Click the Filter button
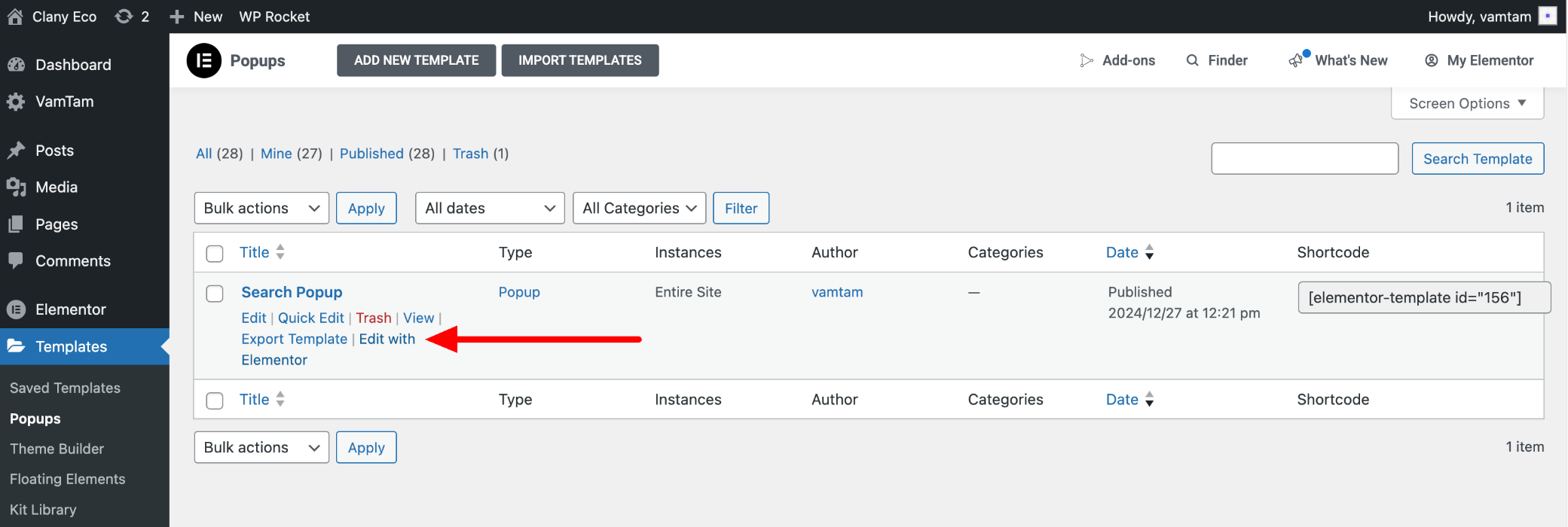This screenshot has width=1568, height=527. click(x=741, y=209)
